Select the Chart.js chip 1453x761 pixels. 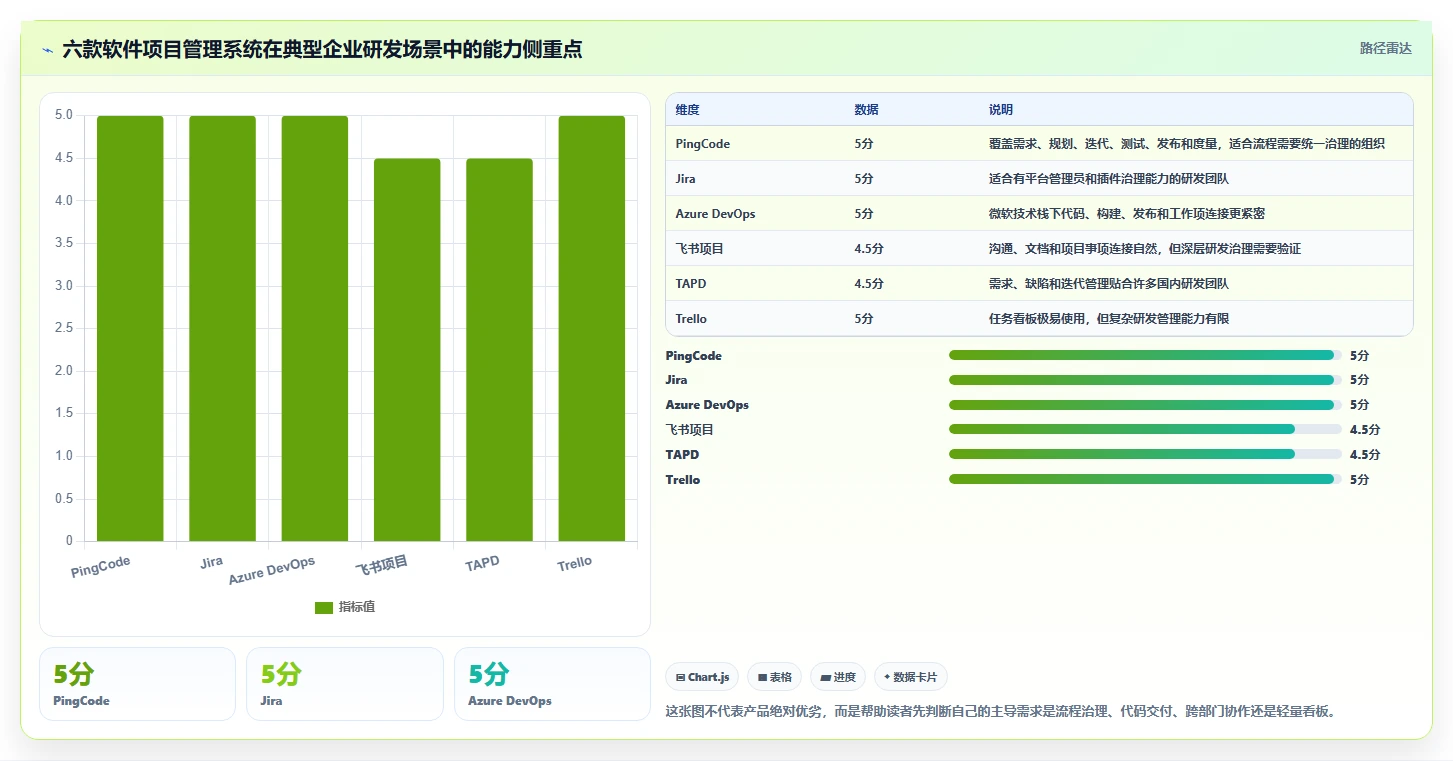click(x=702, y=677)
